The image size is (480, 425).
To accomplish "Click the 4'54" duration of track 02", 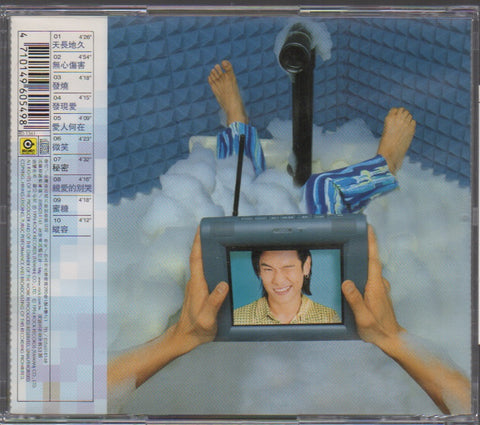I will 85,57.
